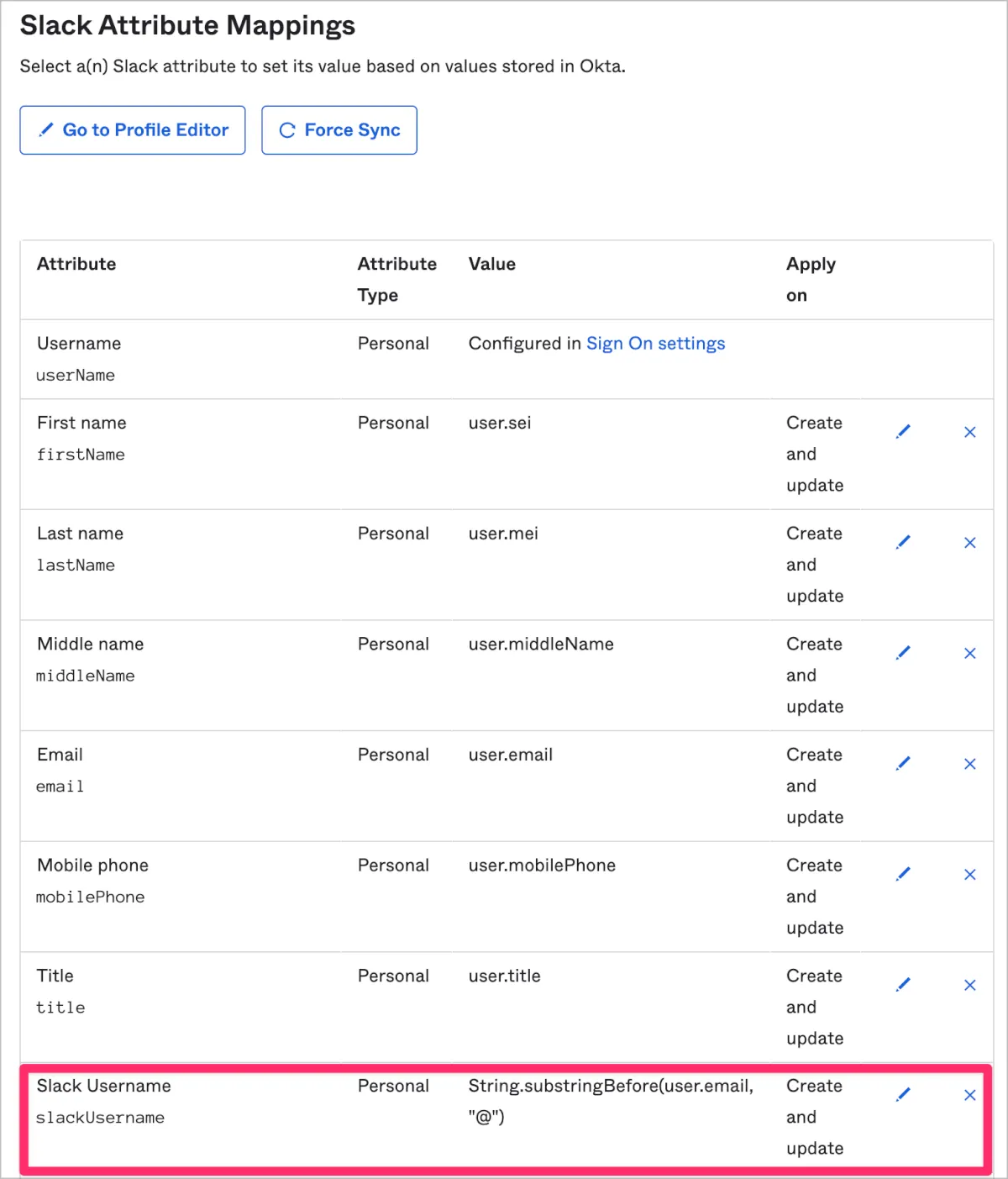The height and width of the screenshot is (1179, 1008).
Task: Delete the Mobile phone mapping
Action: coord(969,875)
